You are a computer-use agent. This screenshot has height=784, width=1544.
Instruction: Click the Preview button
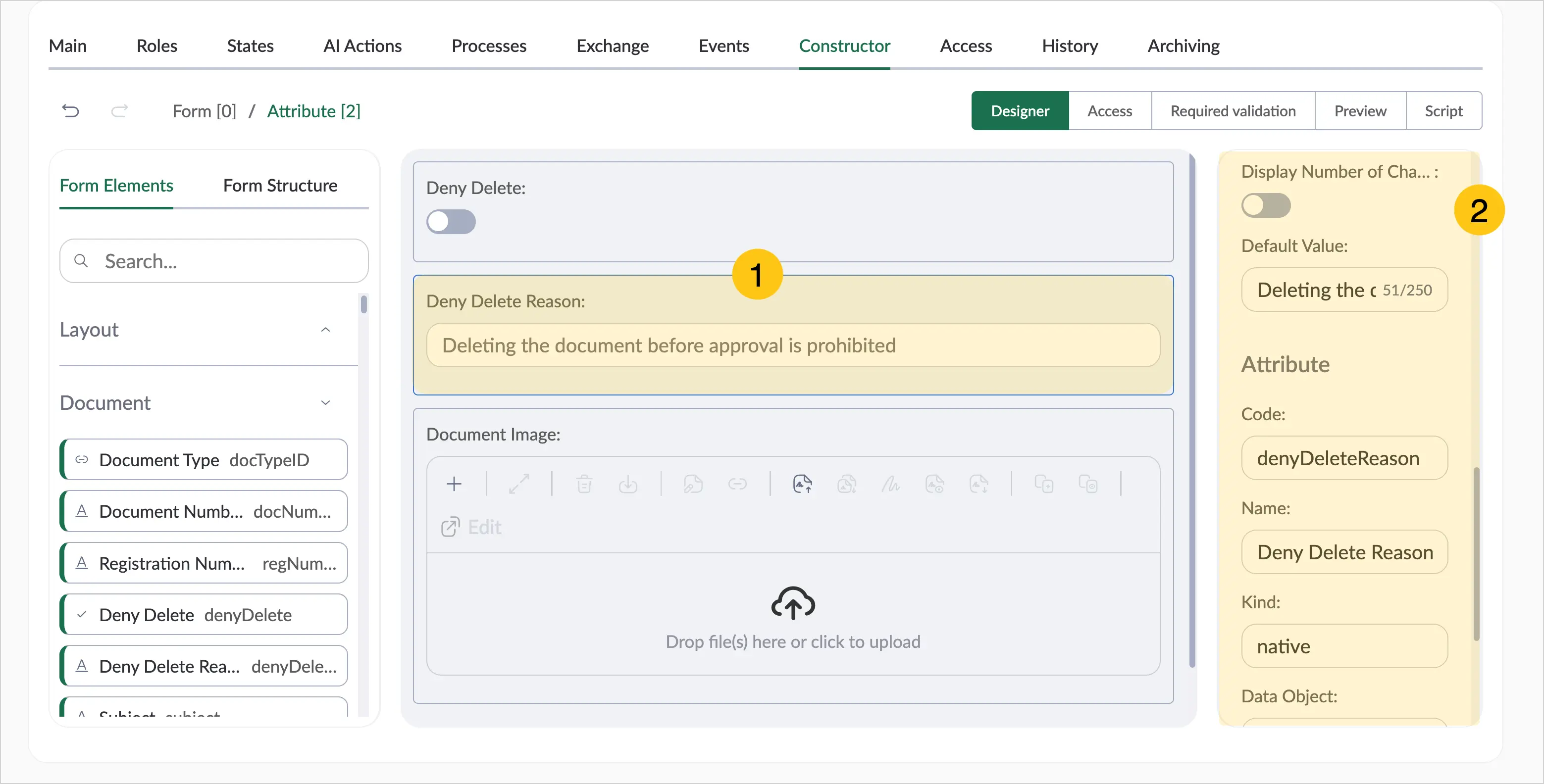1360,111
